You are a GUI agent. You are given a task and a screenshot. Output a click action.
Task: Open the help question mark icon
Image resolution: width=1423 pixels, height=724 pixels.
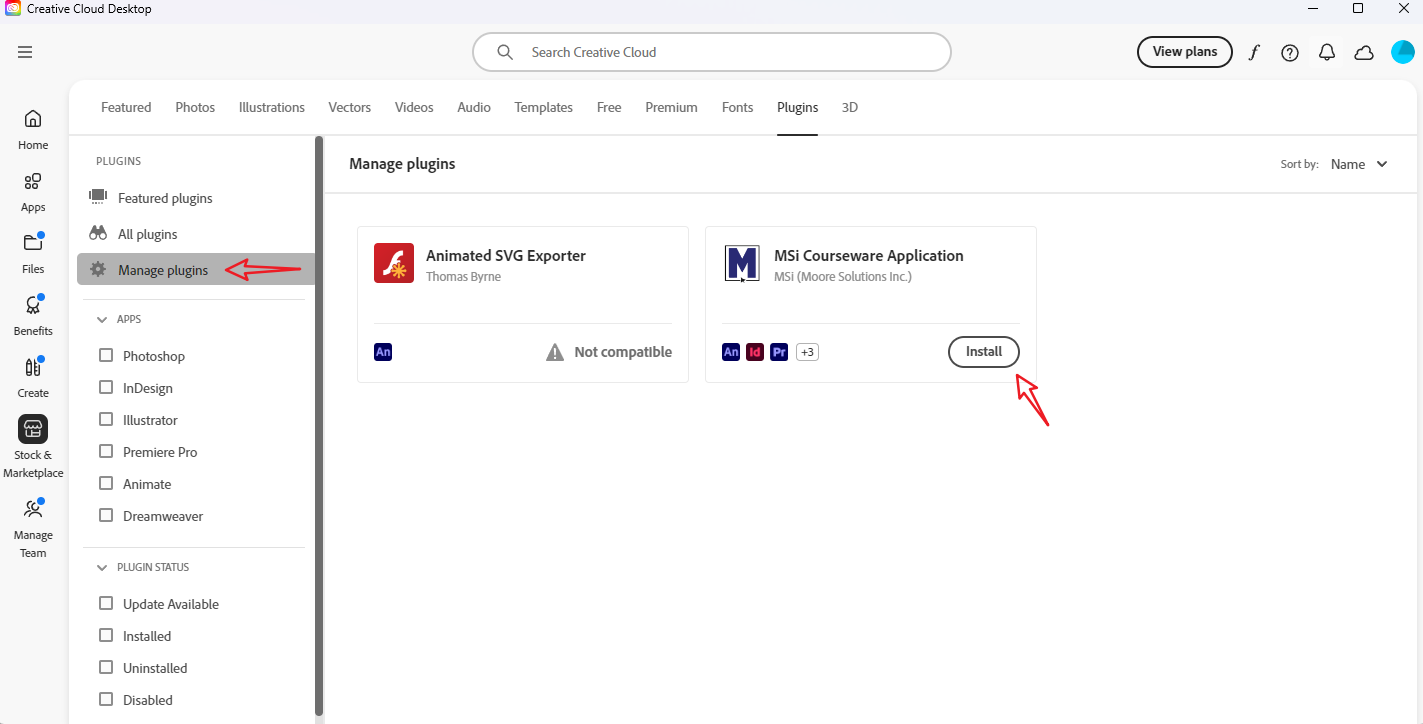click(x=1290, y=52)
